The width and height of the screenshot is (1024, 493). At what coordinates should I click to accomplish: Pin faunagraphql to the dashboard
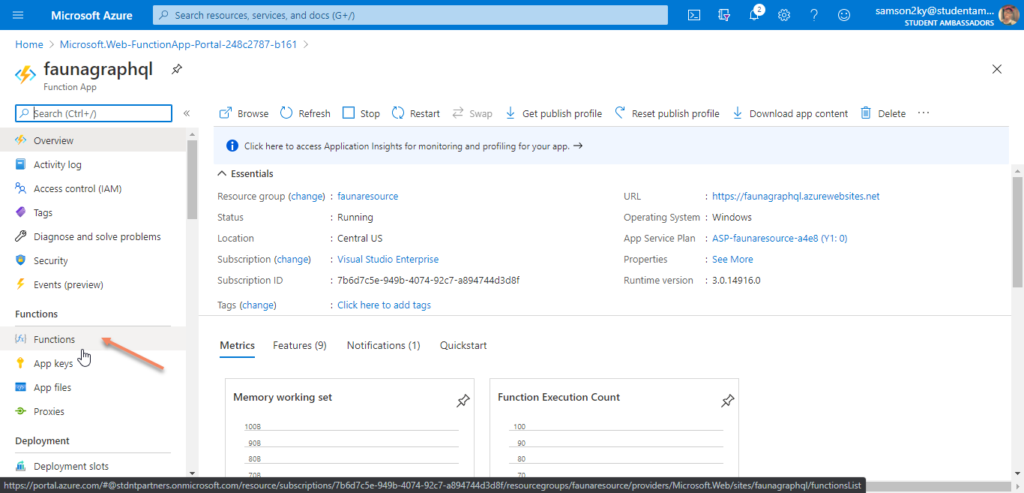tap(176, 69)
